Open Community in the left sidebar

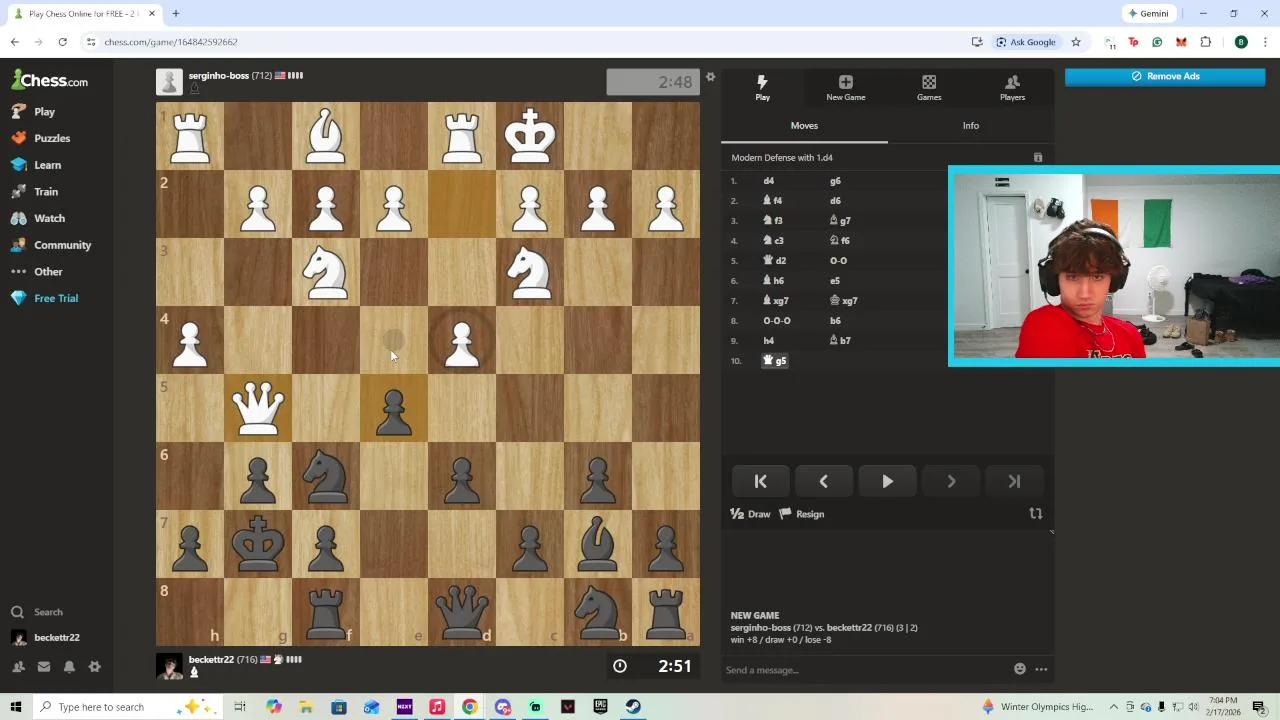pos(51,245)
